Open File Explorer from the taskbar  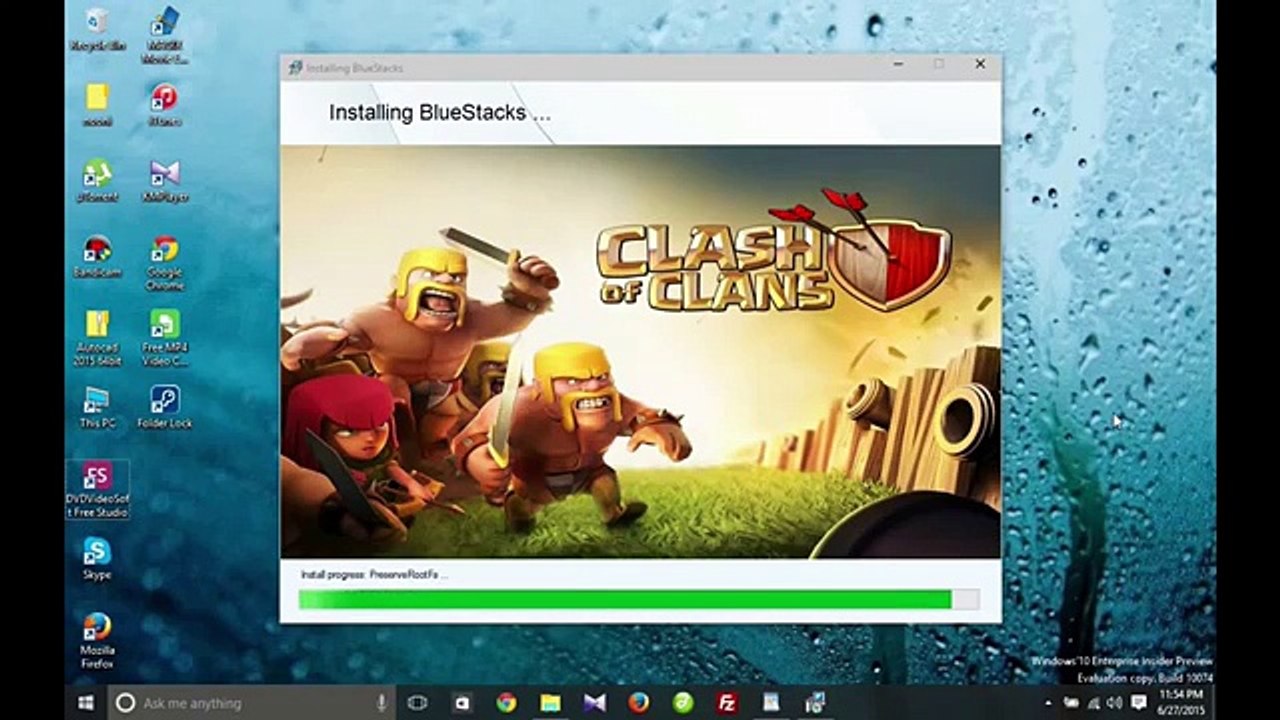point(551,703)
